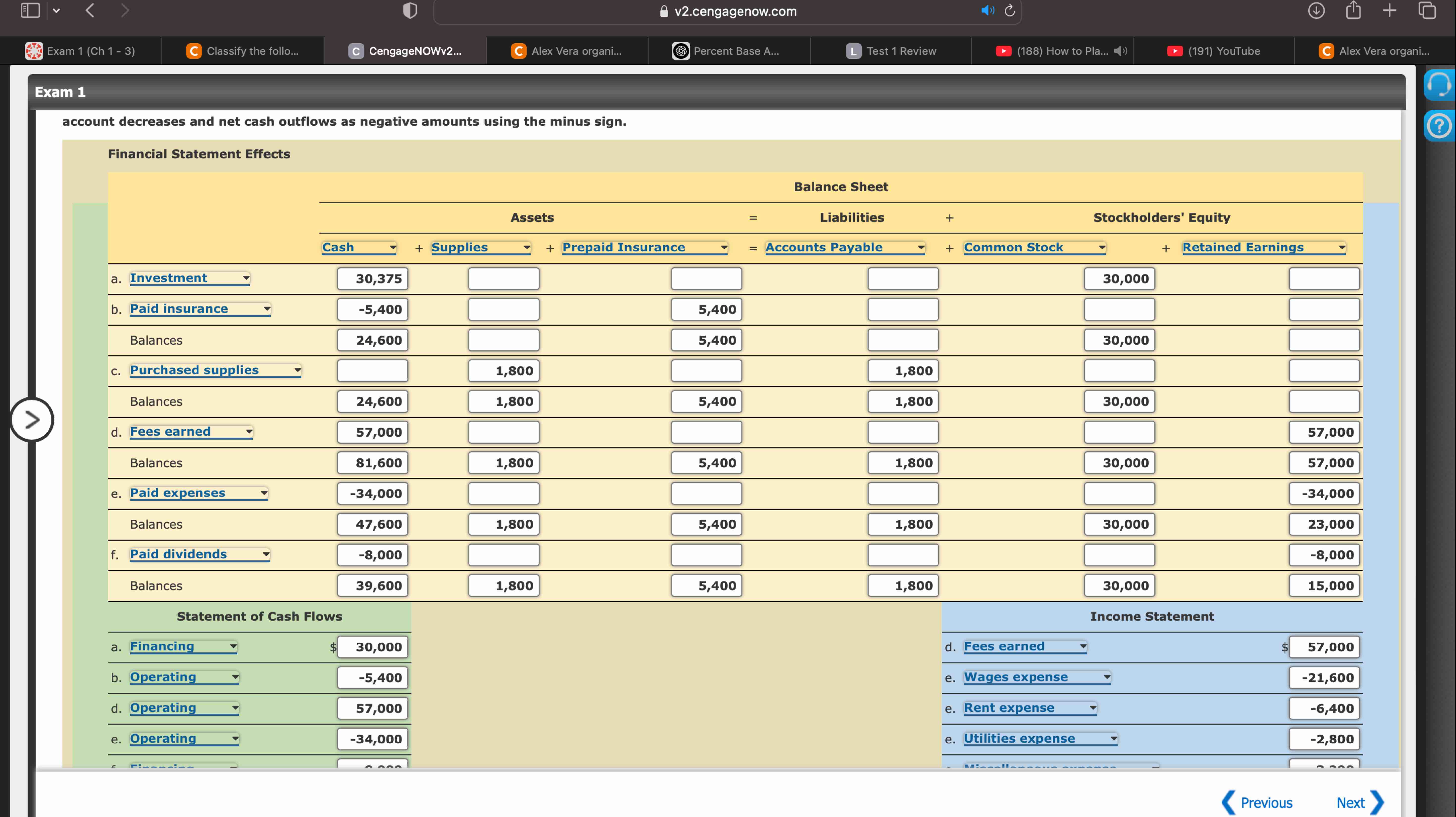
Task: Open the Paid expenses transaction dropdown
Action: tap(199, 493)
